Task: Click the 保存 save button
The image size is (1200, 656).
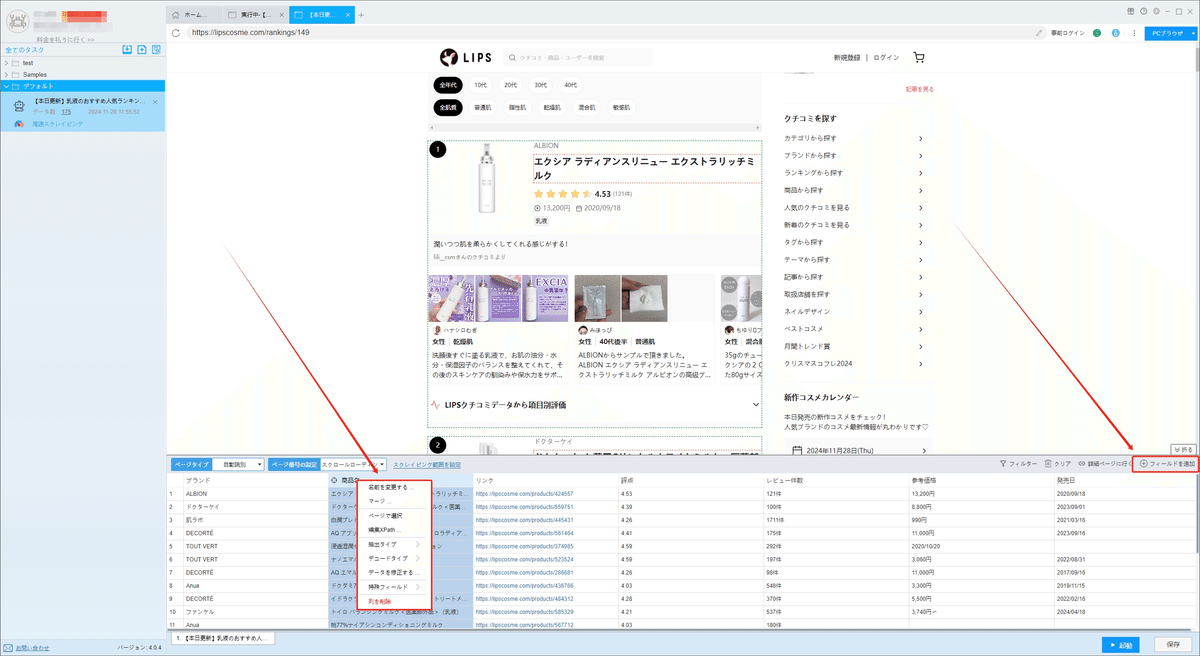Action: pyautogui.click(x=1173, y=645)
